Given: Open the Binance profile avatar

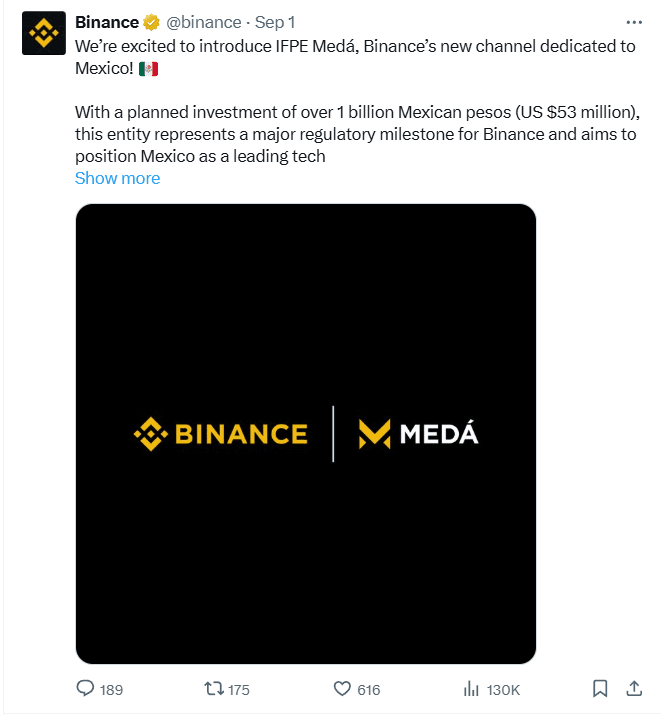Looking at the screenshot, I should click(x=44, y=35).
